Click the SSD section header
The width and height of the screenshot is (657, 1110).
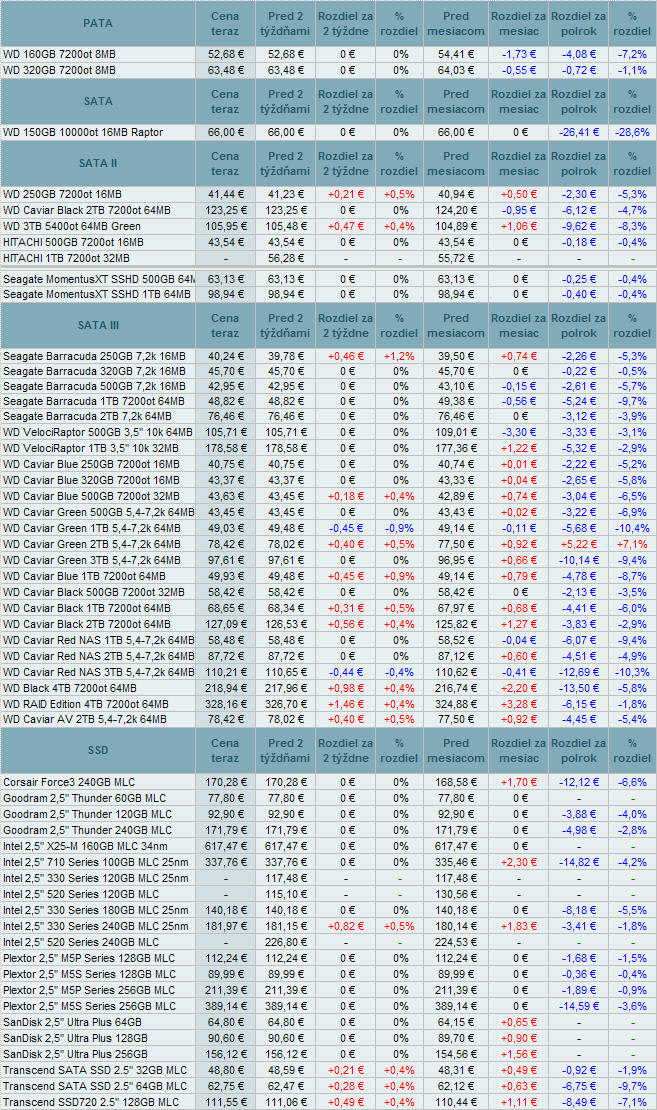98,750
